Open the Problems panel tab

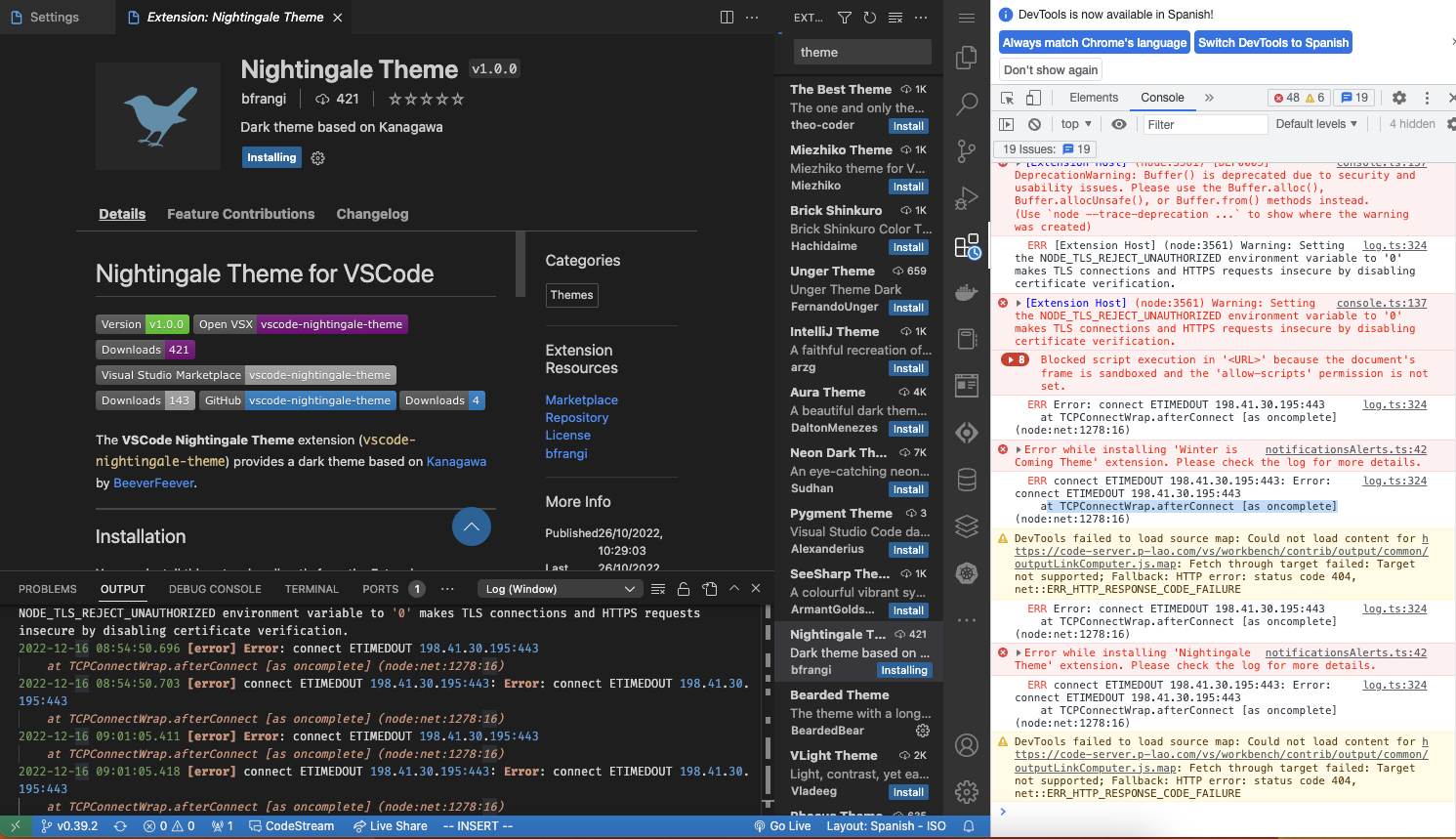click(48, 589)
